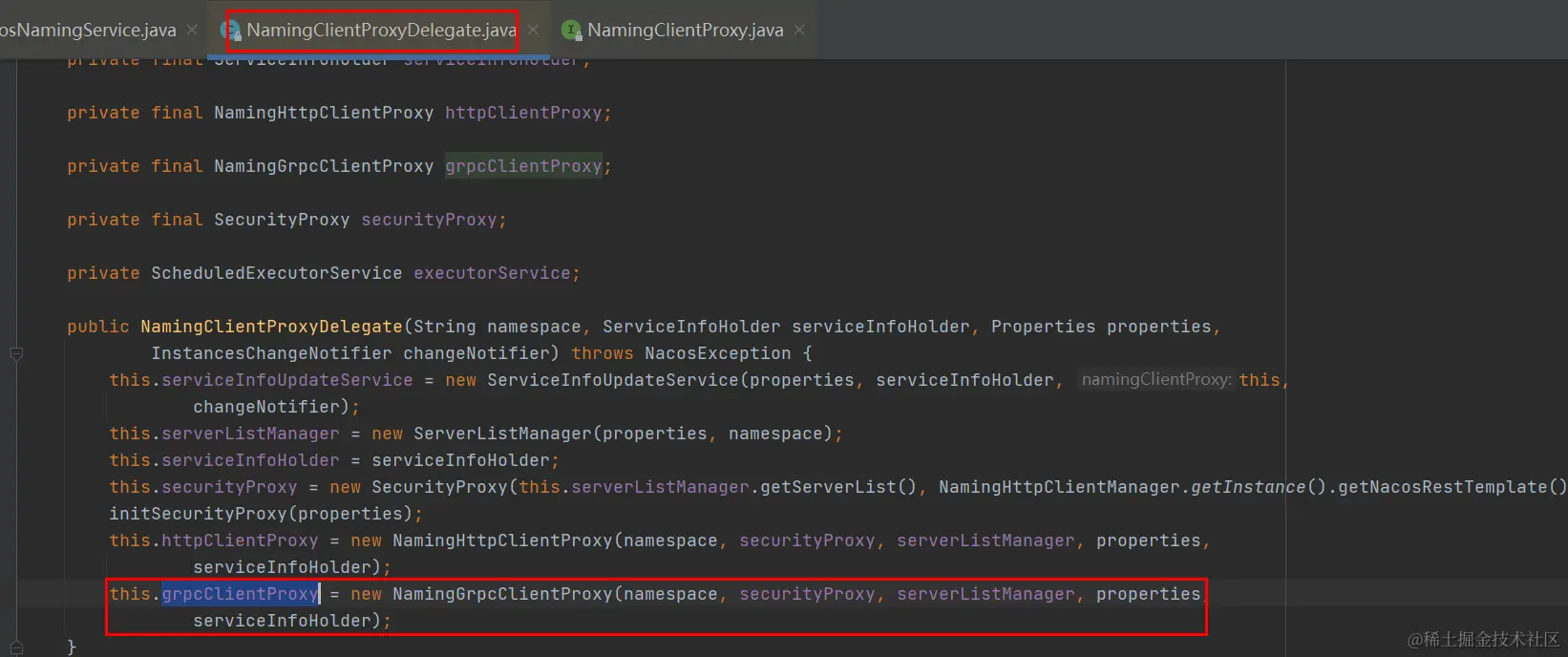Close the NamingClientProxyDelegate.java tab
The image size is (1568, 657).
pos(534,31)
